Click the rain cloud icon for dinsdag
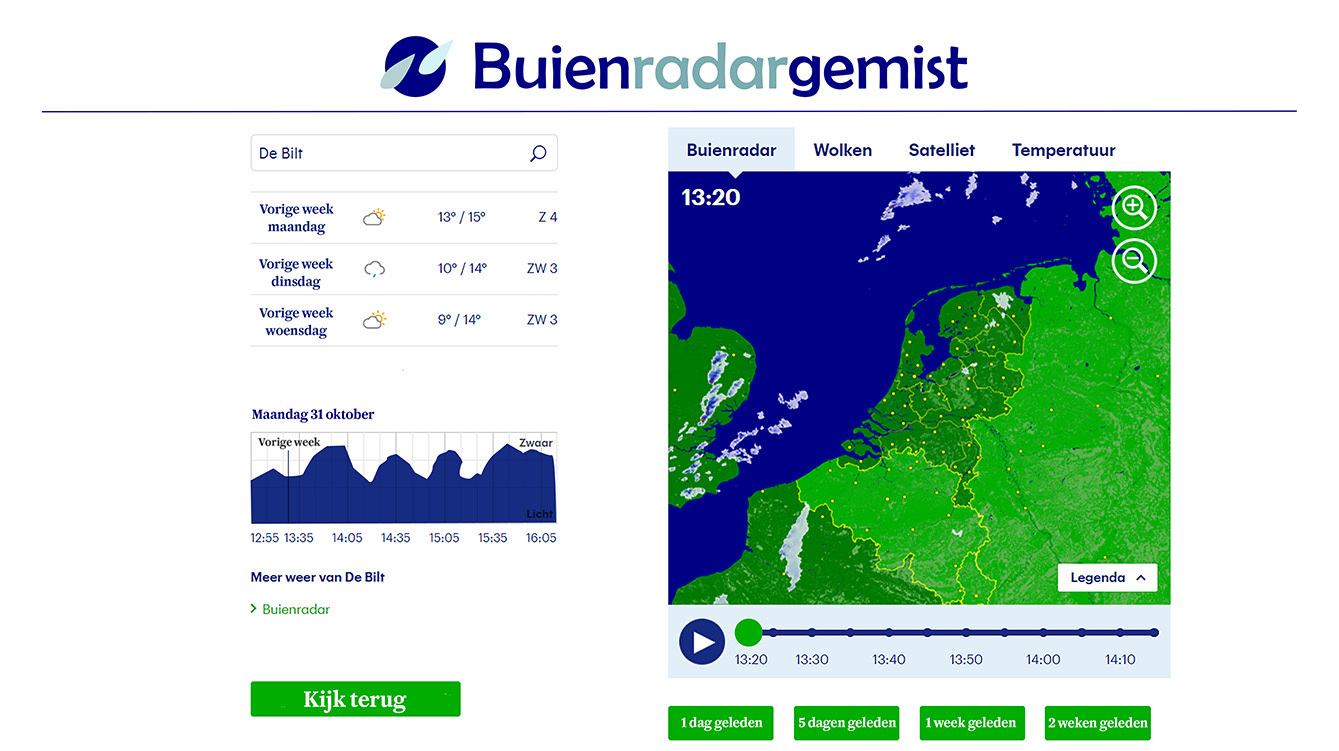The height and width of the screenshot is (751, 1339). 375,269
